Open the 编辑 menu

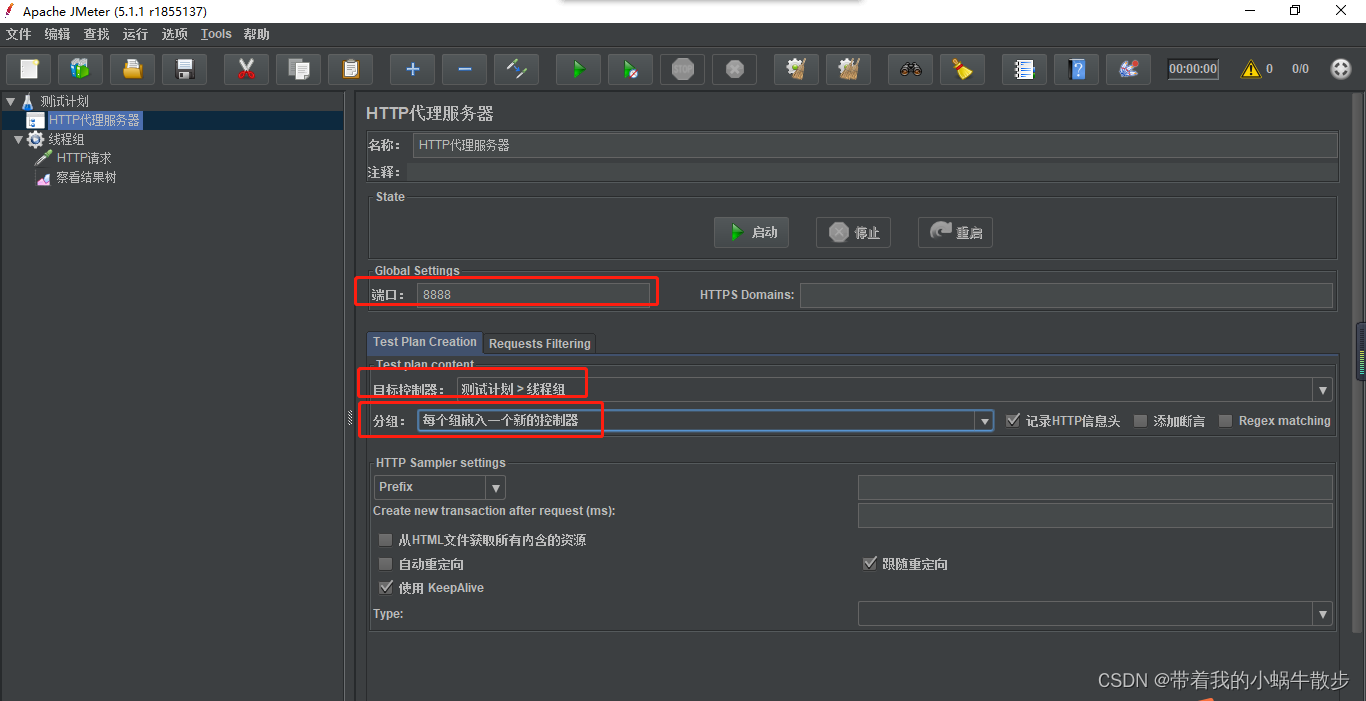(x=58, y=34)
